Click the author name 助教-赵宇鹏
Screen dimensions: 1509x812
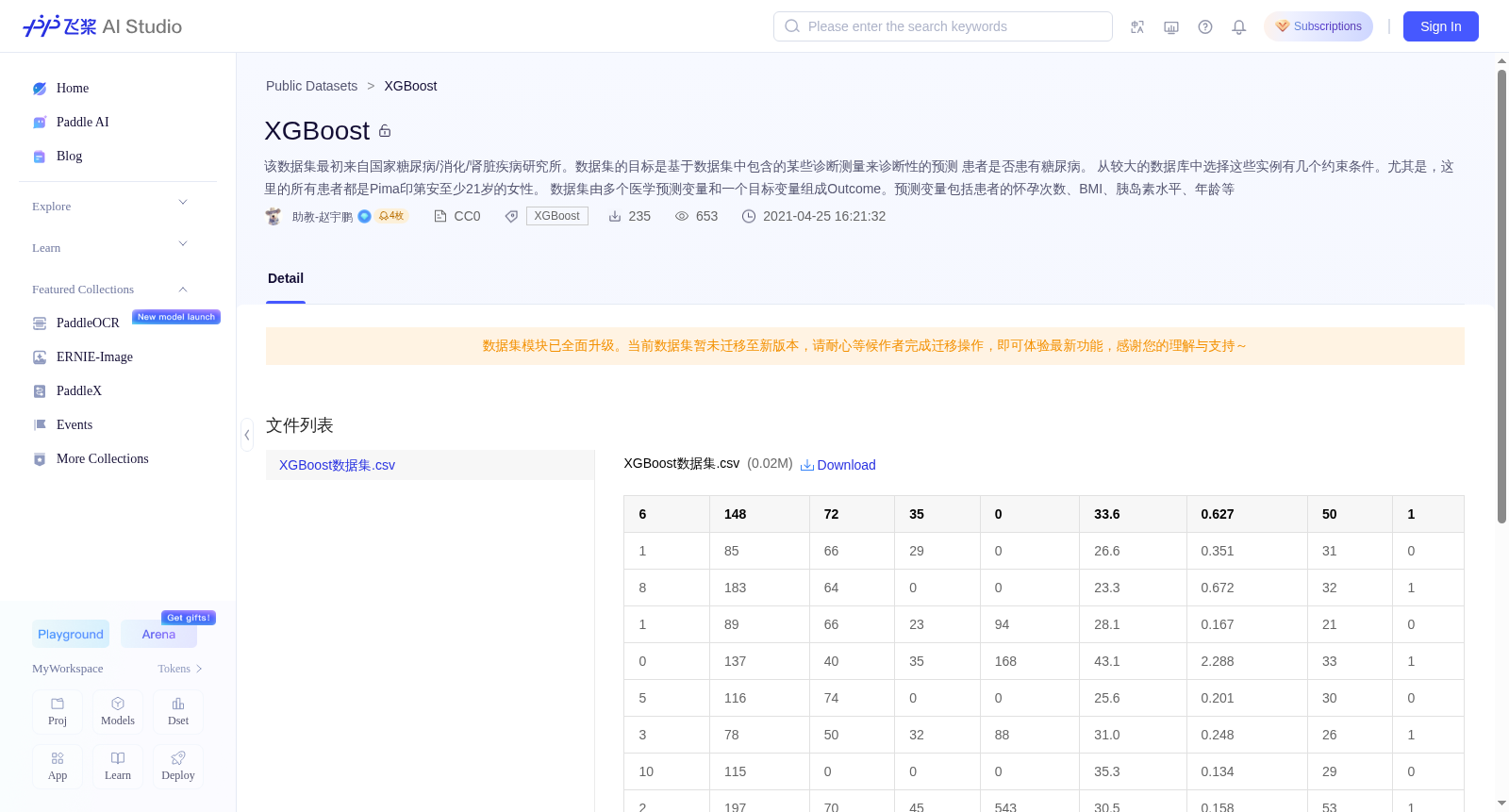point(323,217)
